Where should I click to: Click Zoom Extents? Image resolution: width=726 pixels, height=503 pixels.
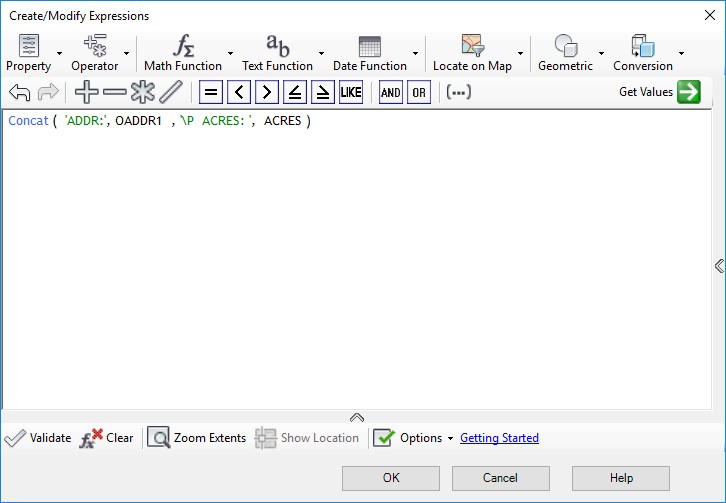196,438
